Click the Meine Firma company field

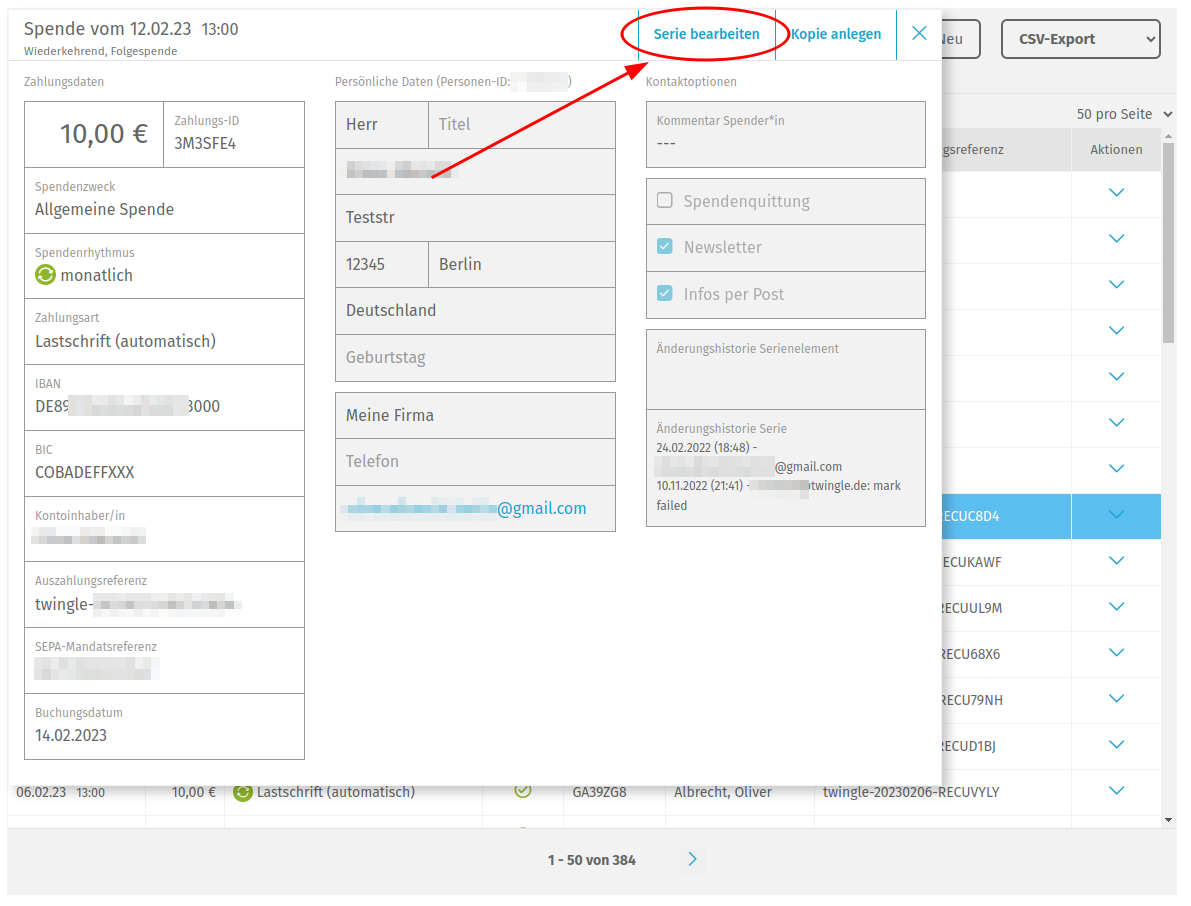tap(475, 415)
